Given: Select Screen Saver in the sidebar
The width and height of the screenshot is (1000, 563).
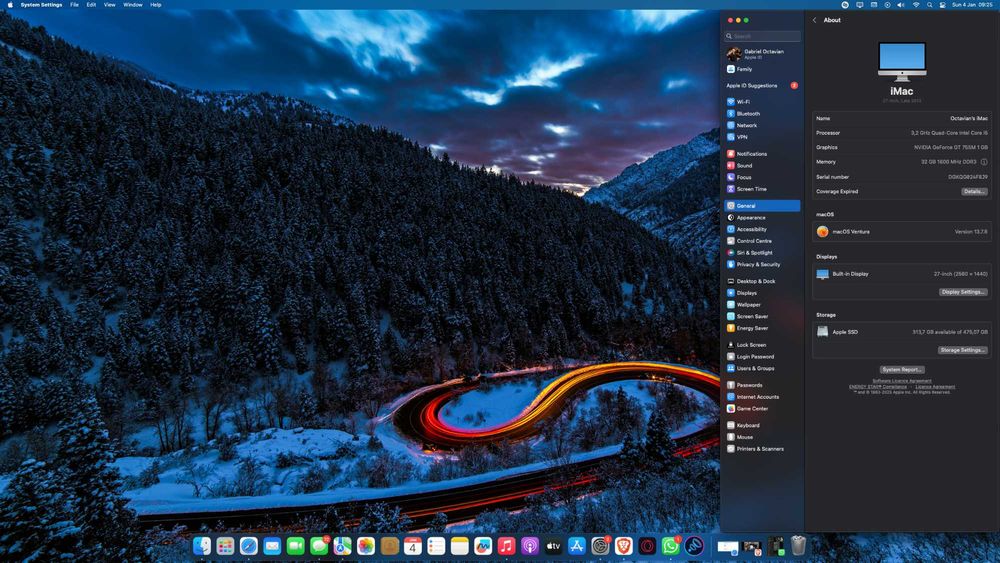Looking at the screenshot, I should click(761, 316).
